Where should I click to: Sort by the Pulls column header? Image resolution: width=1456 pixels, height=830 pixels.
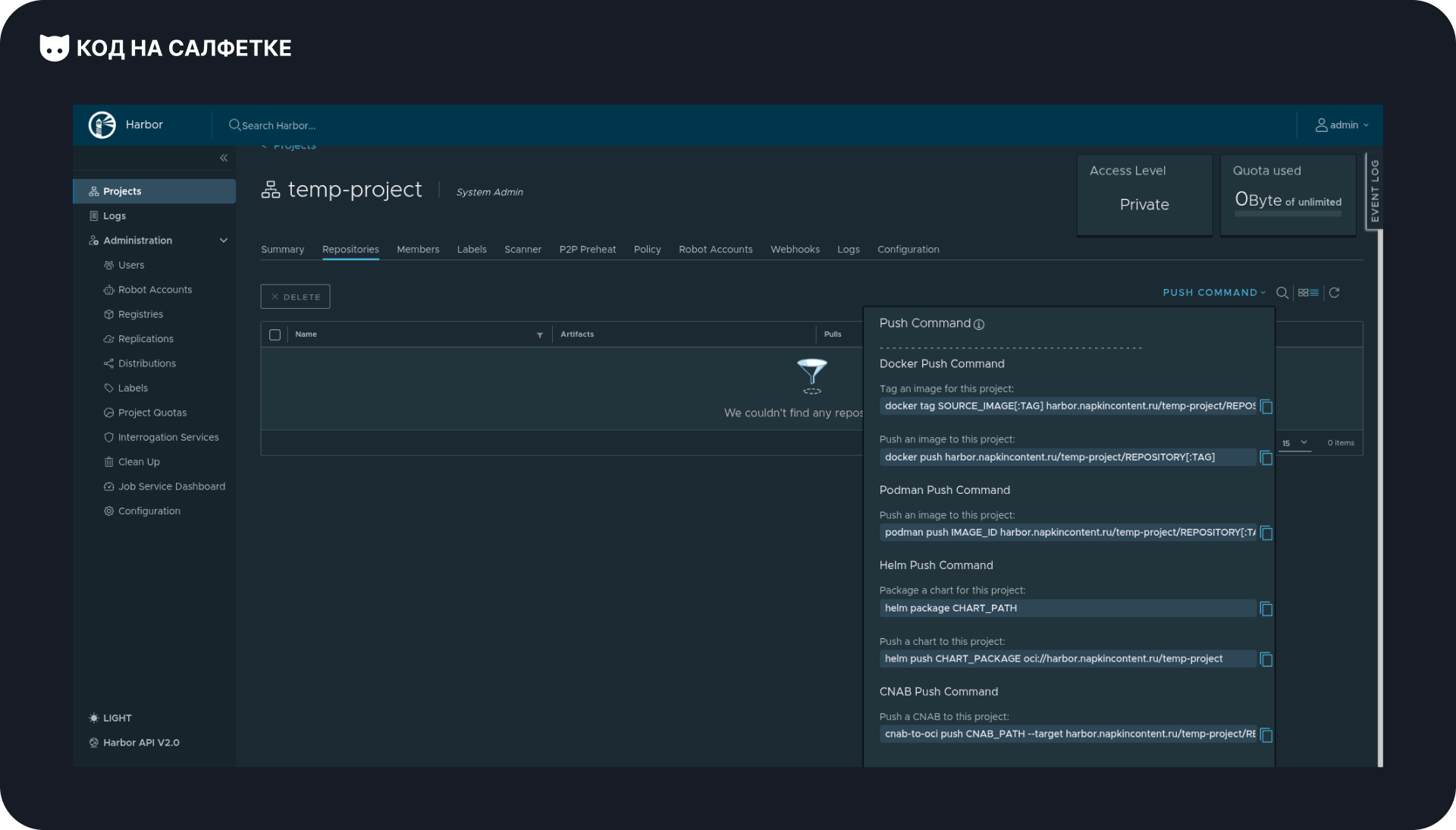[833, 335]
